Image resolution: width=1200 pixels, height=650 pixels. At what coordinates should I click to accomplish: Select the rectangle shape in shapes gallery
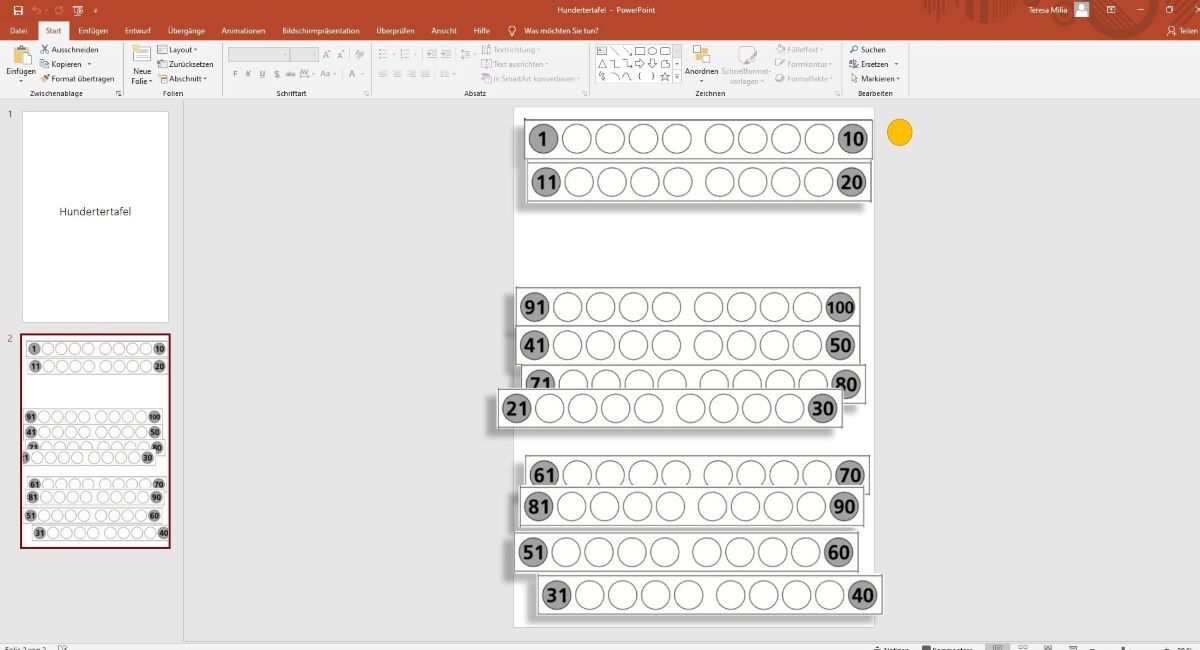[639, 50]
